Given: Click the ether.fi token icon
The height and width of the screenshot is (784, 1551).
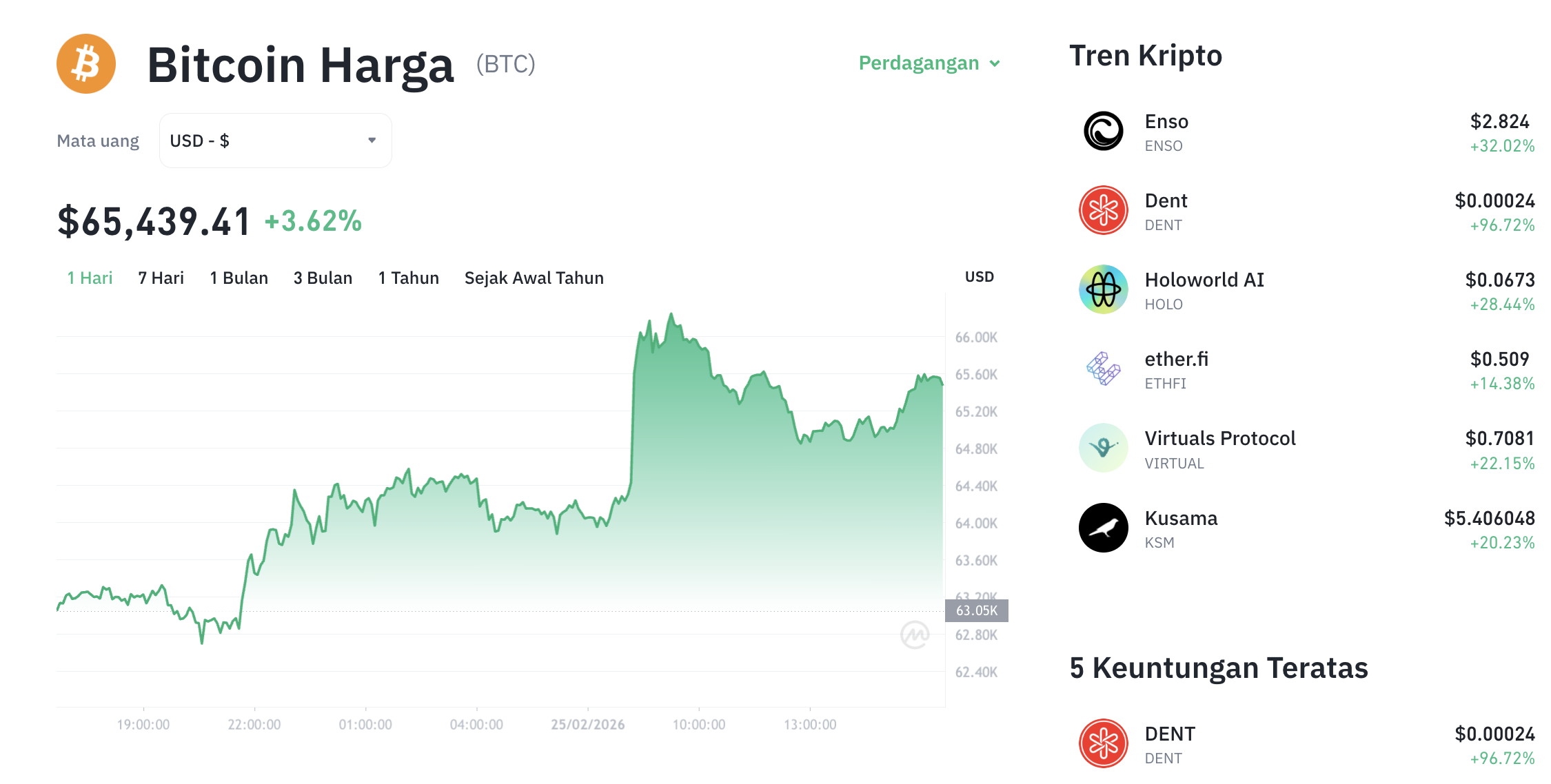Looking at the screenshot, I should tap(1103, 369).
